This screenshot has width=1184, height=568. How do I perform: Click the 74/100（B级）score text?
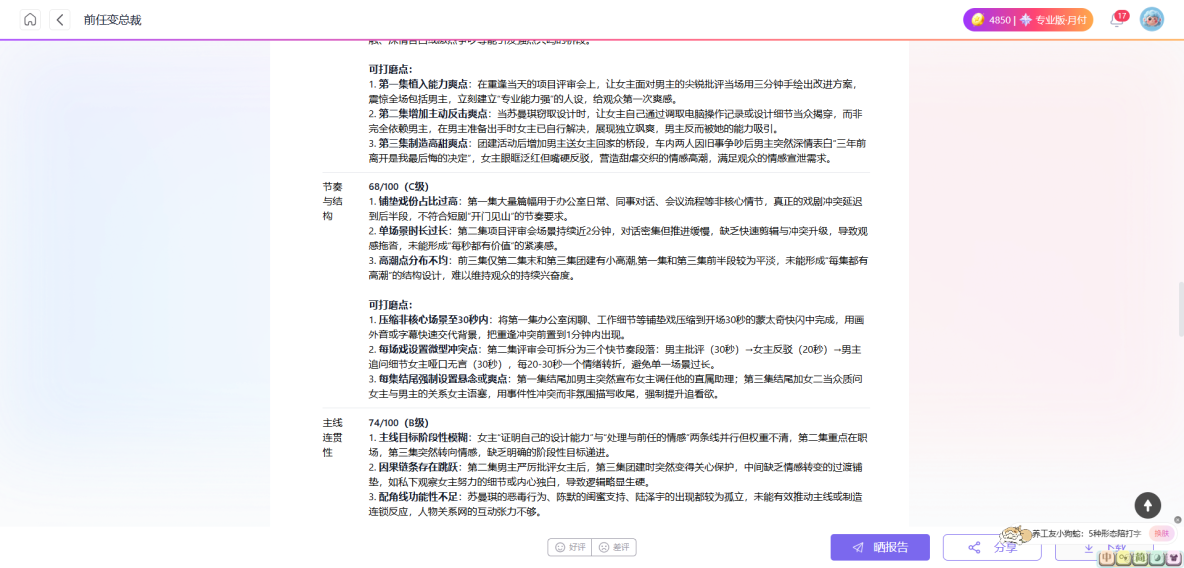tap(399, 423)
